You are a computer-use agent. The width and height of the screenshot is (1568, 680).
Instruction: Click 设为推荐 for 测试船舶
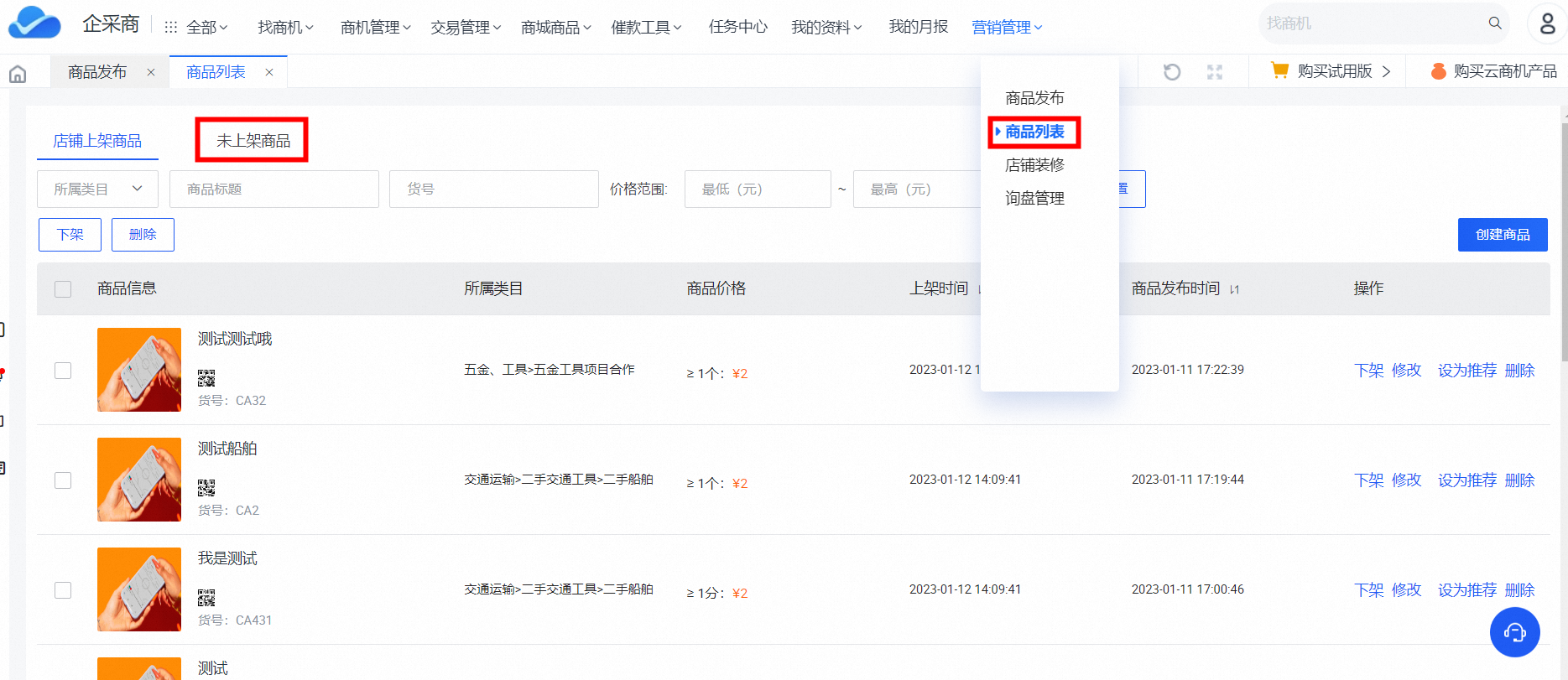coord(1467,480)
